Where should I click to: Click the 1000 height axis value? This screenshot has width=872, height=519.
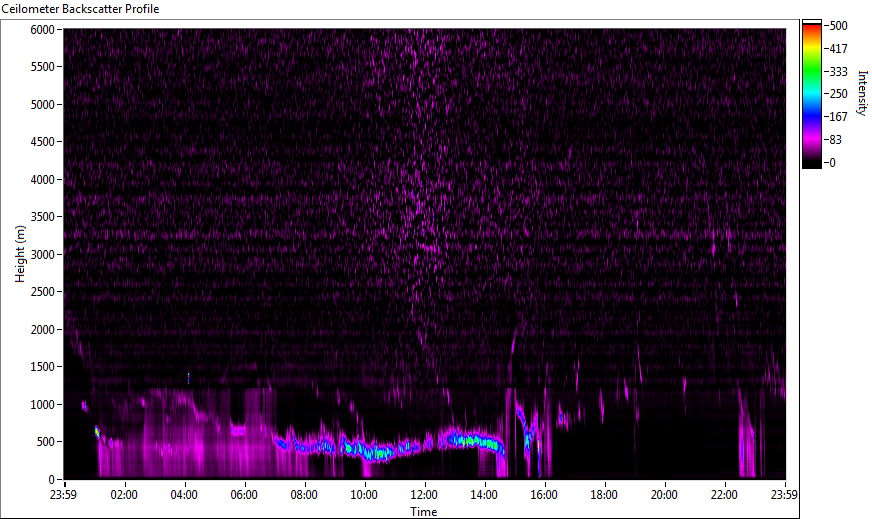click(x=42, y=405)
